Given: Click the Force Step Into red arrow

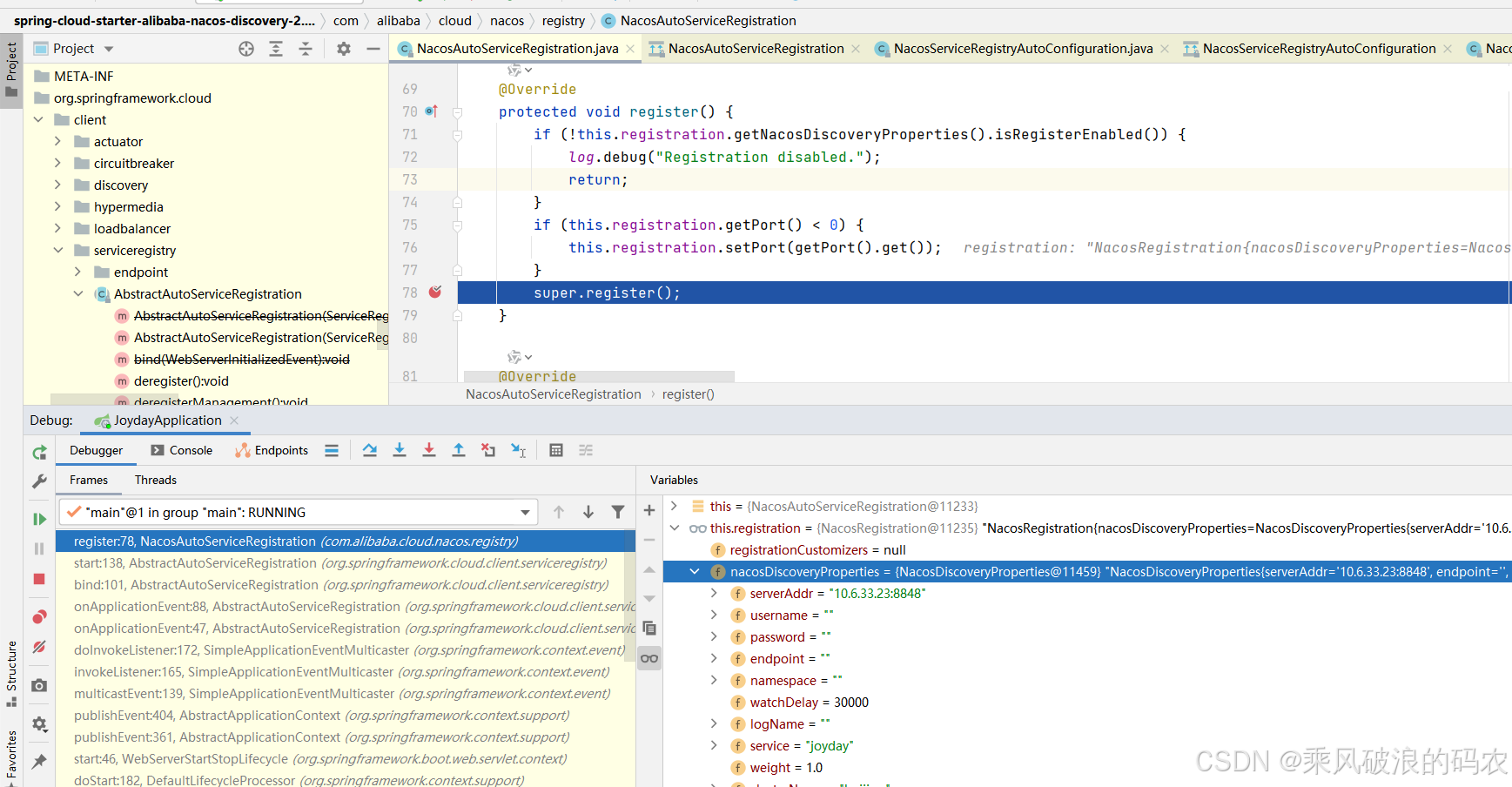Looking at the screenshot, I should point(429,450).
